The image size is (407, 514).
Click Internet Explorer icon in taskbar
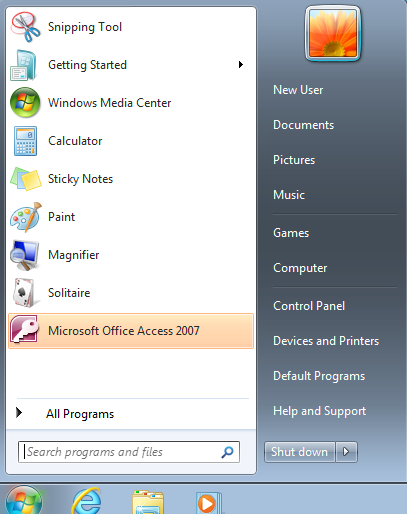(x=87, y=501)
